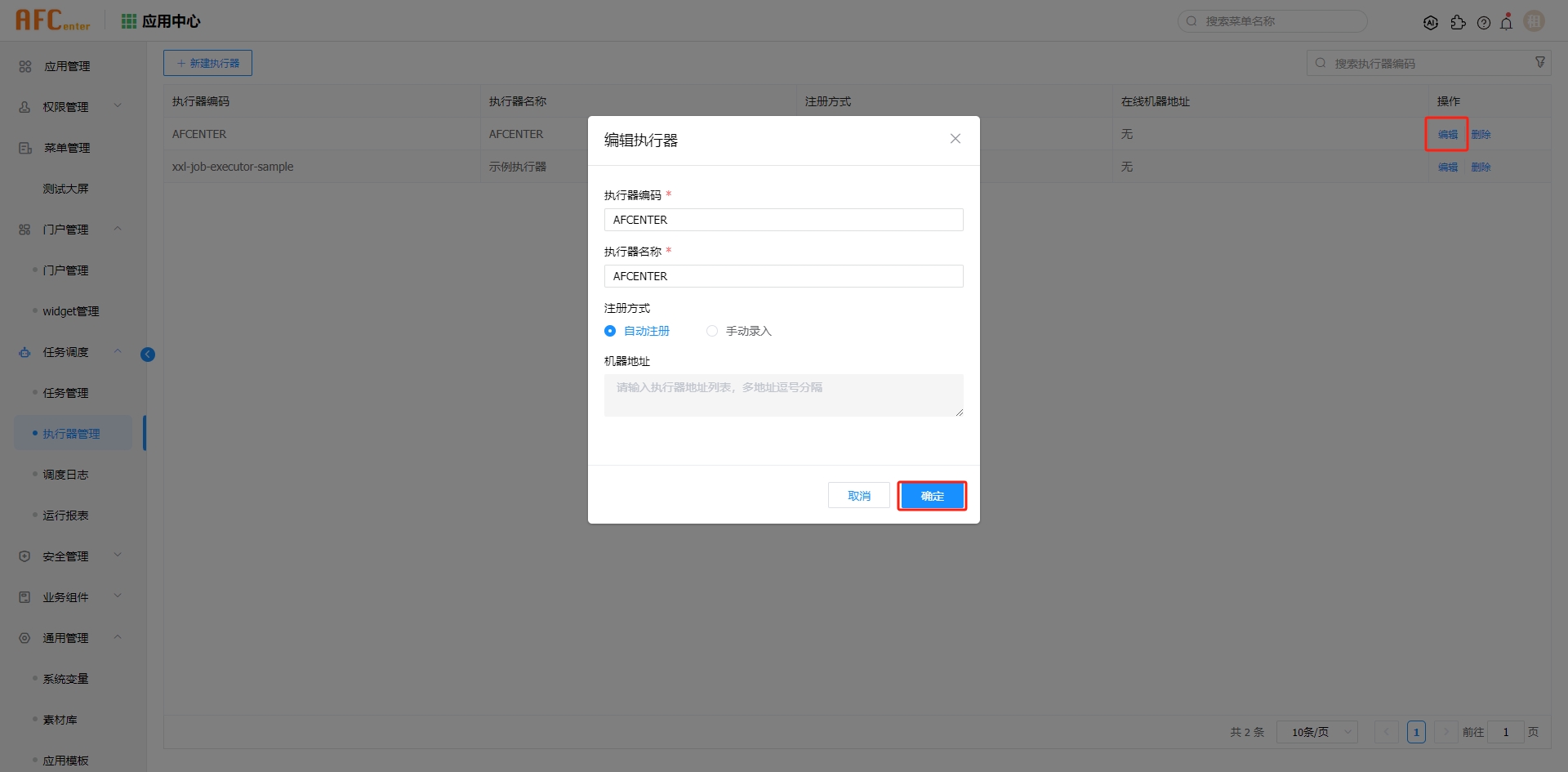Click the AFCenter logo
This screenshot has height=772, width=1568.
pyautogui.click(x=53, y=20)
